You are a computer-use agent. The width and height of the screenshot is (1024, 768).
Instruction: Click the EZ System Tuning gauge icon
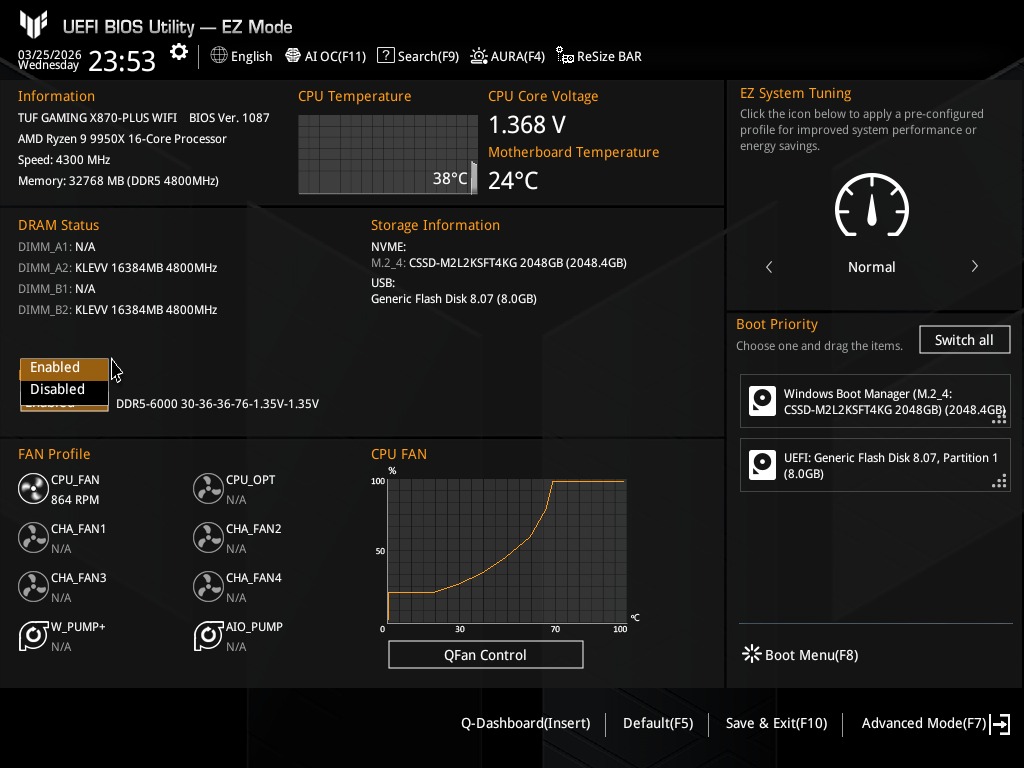pyautogui.click(x=871, y=206)
